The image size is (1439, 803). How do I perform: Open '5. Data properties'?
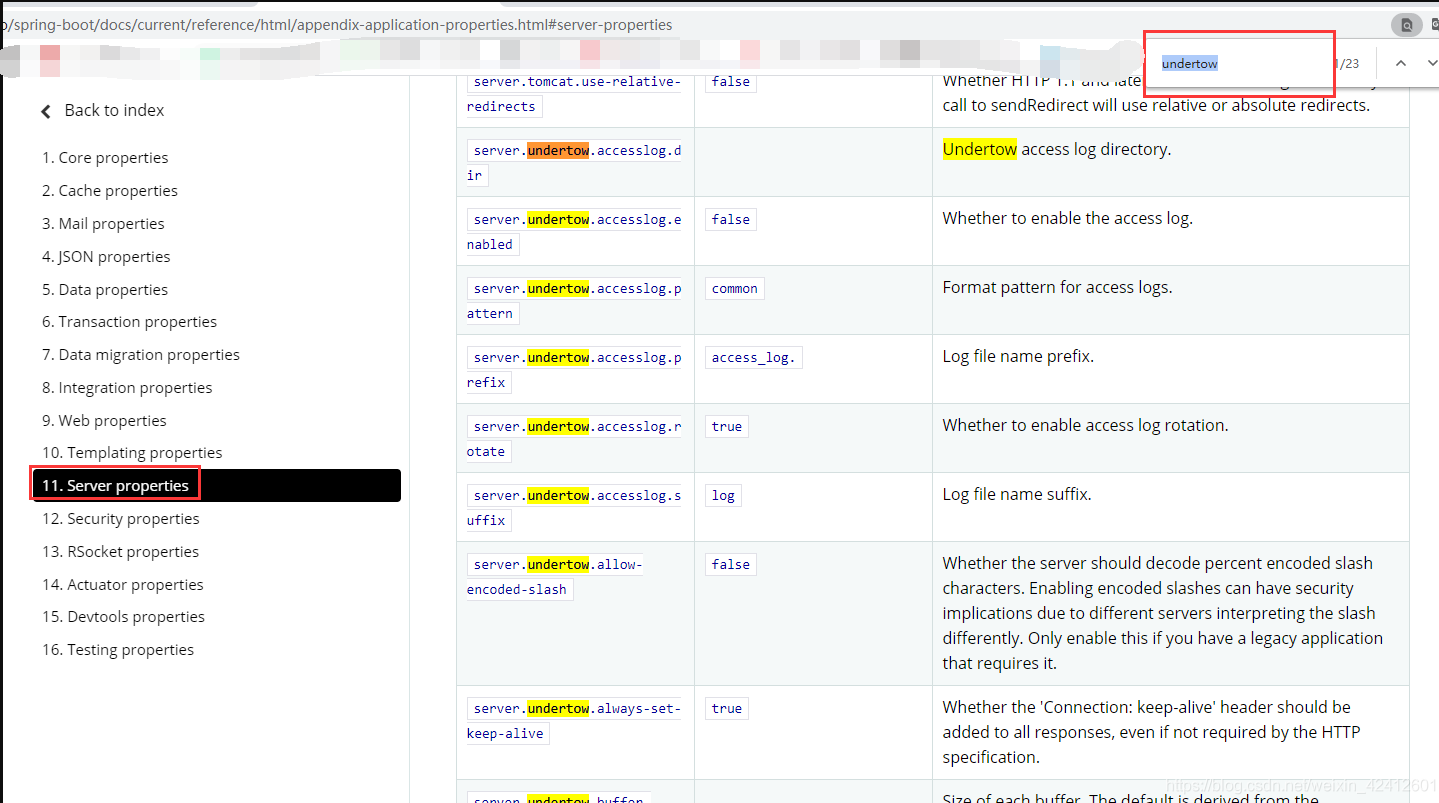(x=102, y=289)
